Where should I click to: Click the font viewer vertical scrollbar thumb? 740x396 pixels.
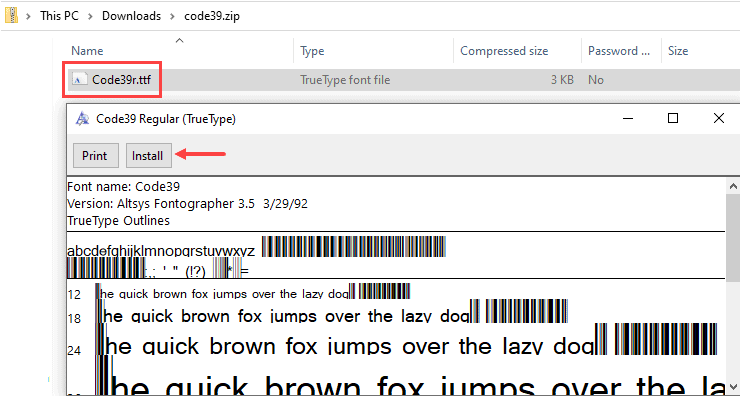733,239
